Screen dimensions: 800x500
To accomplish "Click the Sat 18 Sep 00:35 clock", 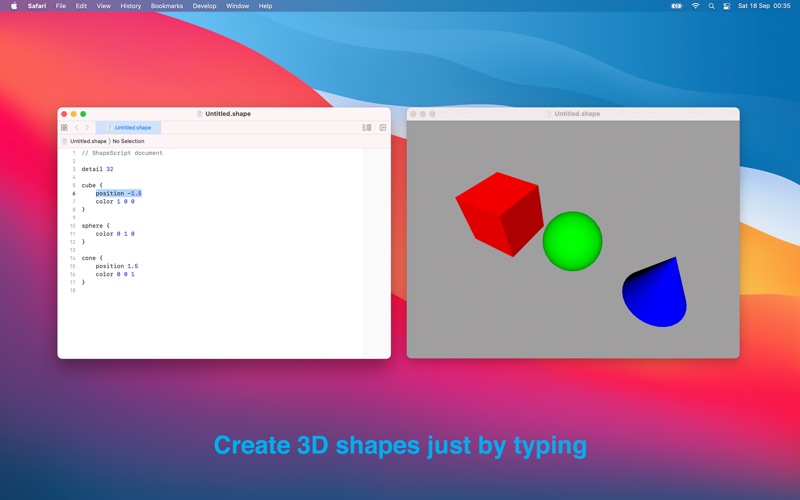I will pyautogui.click(x=764, y=6).
